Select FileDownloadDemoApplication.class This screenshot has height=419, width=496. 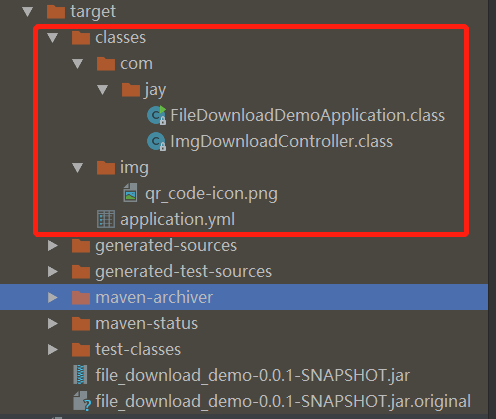(308, 115)
